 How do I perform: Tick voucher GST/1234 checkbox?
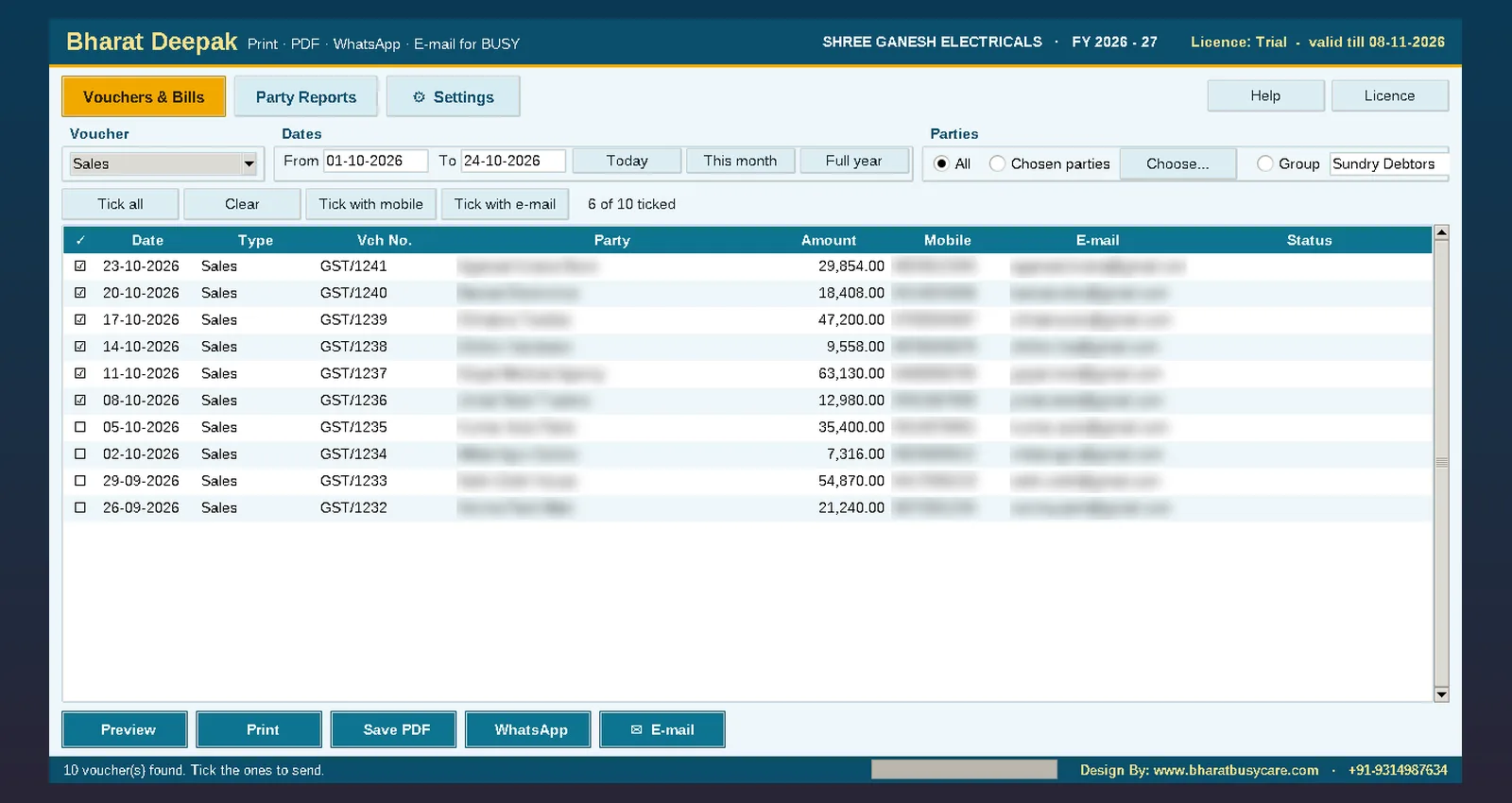[x=80, y=453]
